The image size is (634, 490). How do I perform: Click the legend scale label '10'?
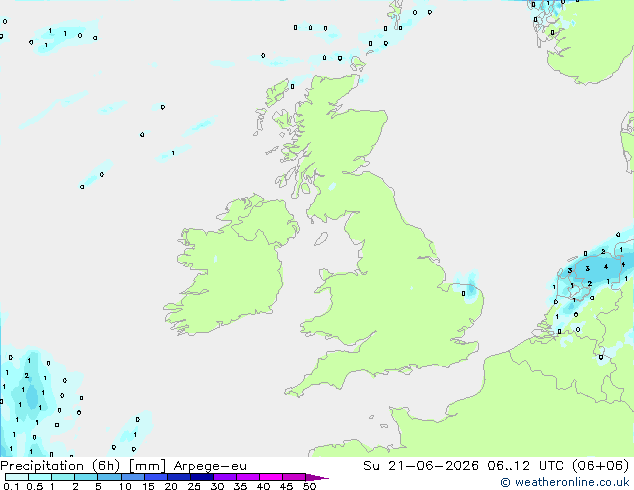click(125, 486)
